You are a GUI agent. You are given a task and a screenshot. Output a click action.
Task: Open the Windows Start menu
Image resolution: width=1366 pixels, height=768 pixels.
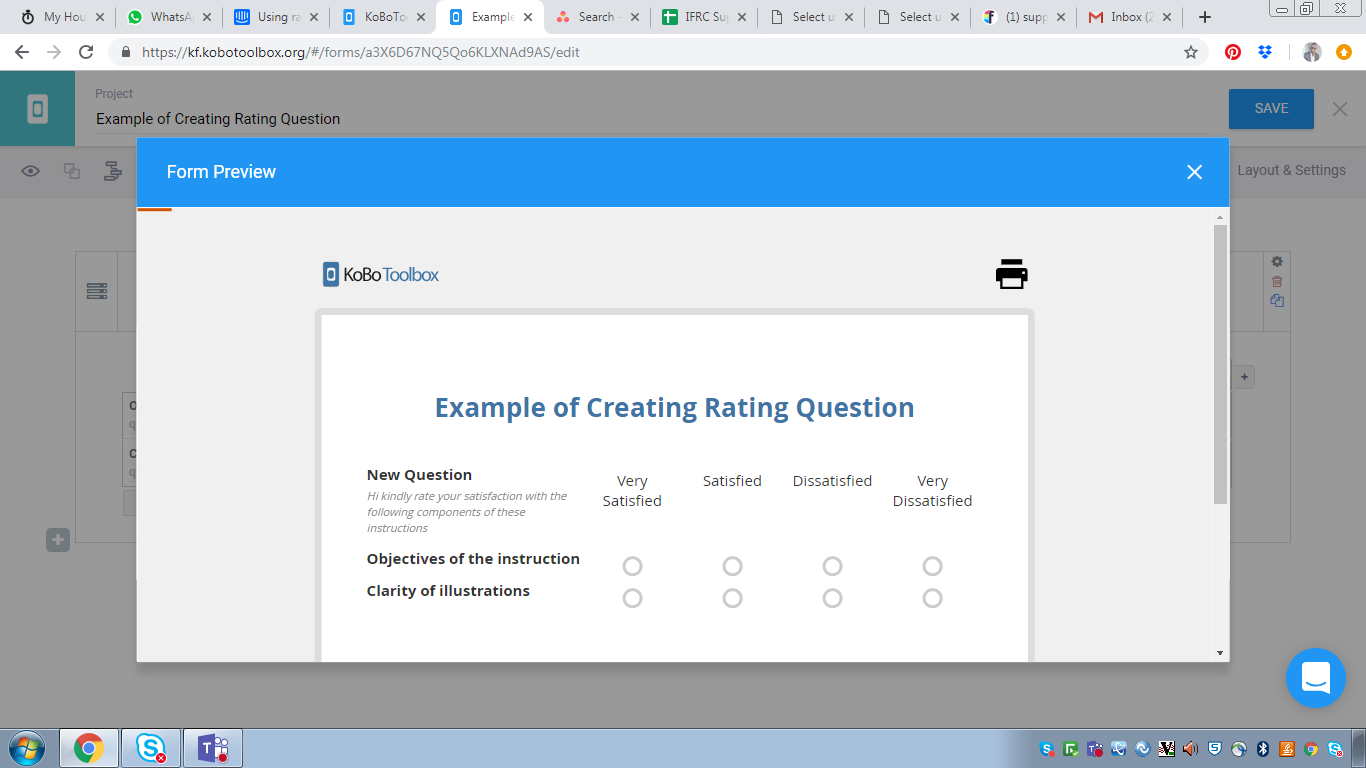[x=27, y=748]
